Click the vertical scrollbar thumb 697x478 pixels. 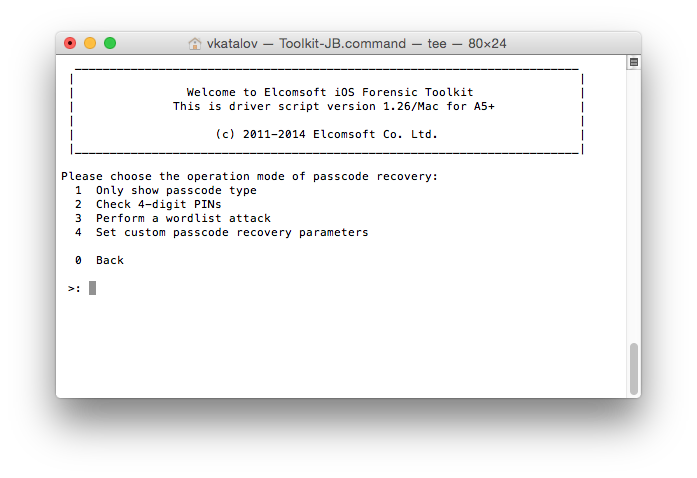click(x=632, y=368)
